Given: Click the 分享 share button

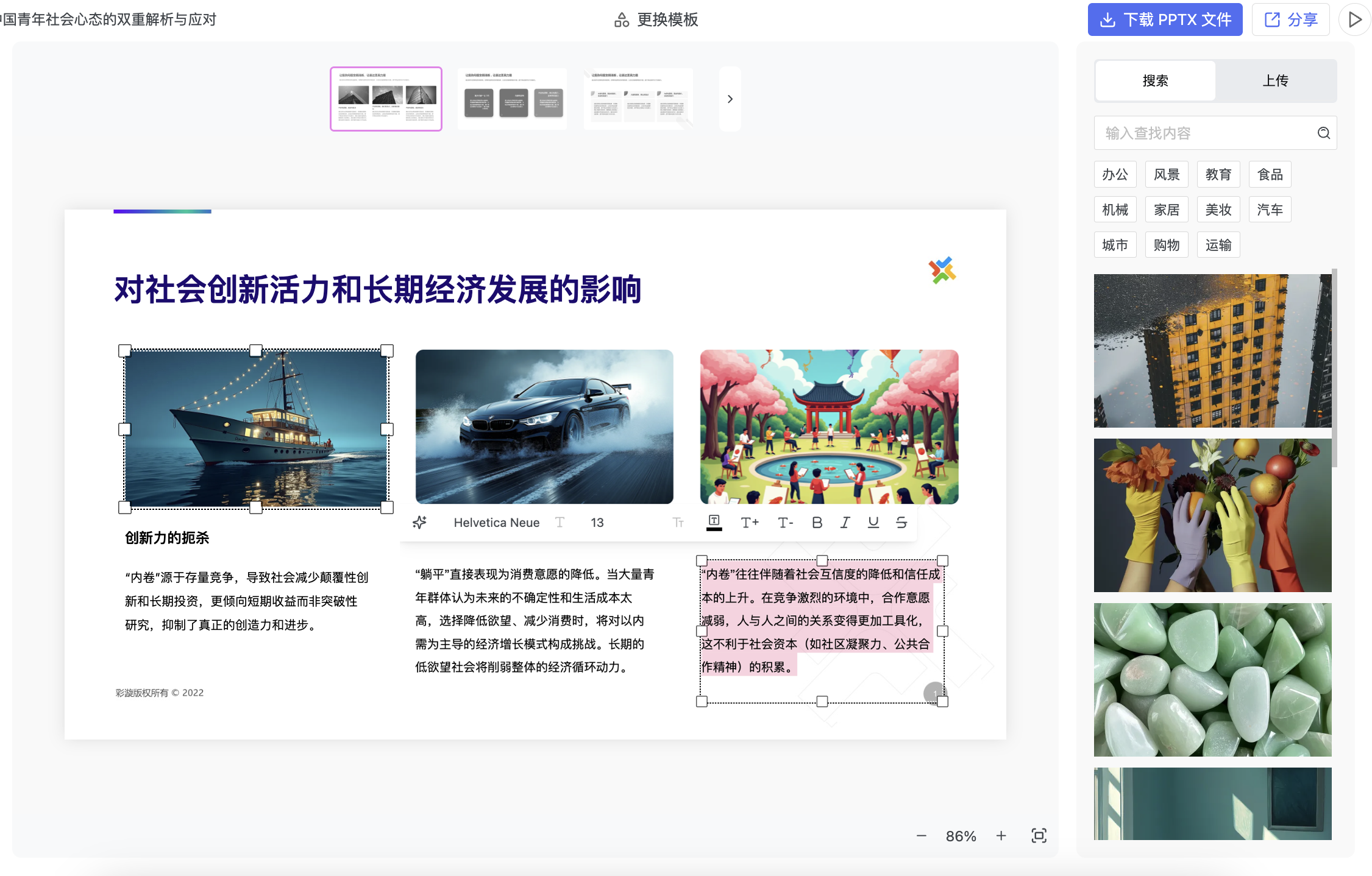Looking at the screenshot, I should click(x=1290, y=19).
